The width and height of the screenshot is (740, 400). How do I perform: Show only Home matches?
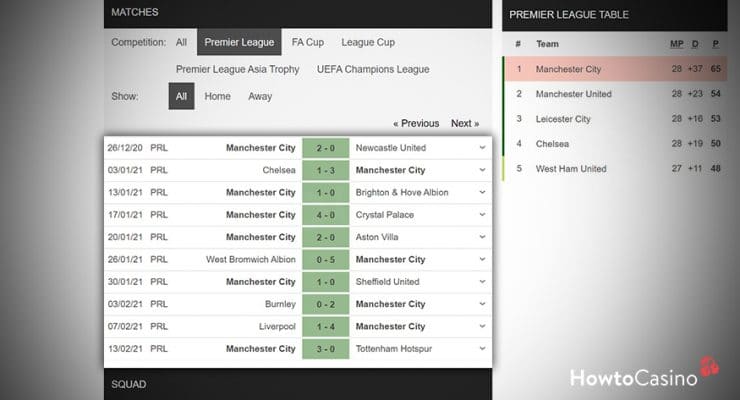click(x=217, y=96)
